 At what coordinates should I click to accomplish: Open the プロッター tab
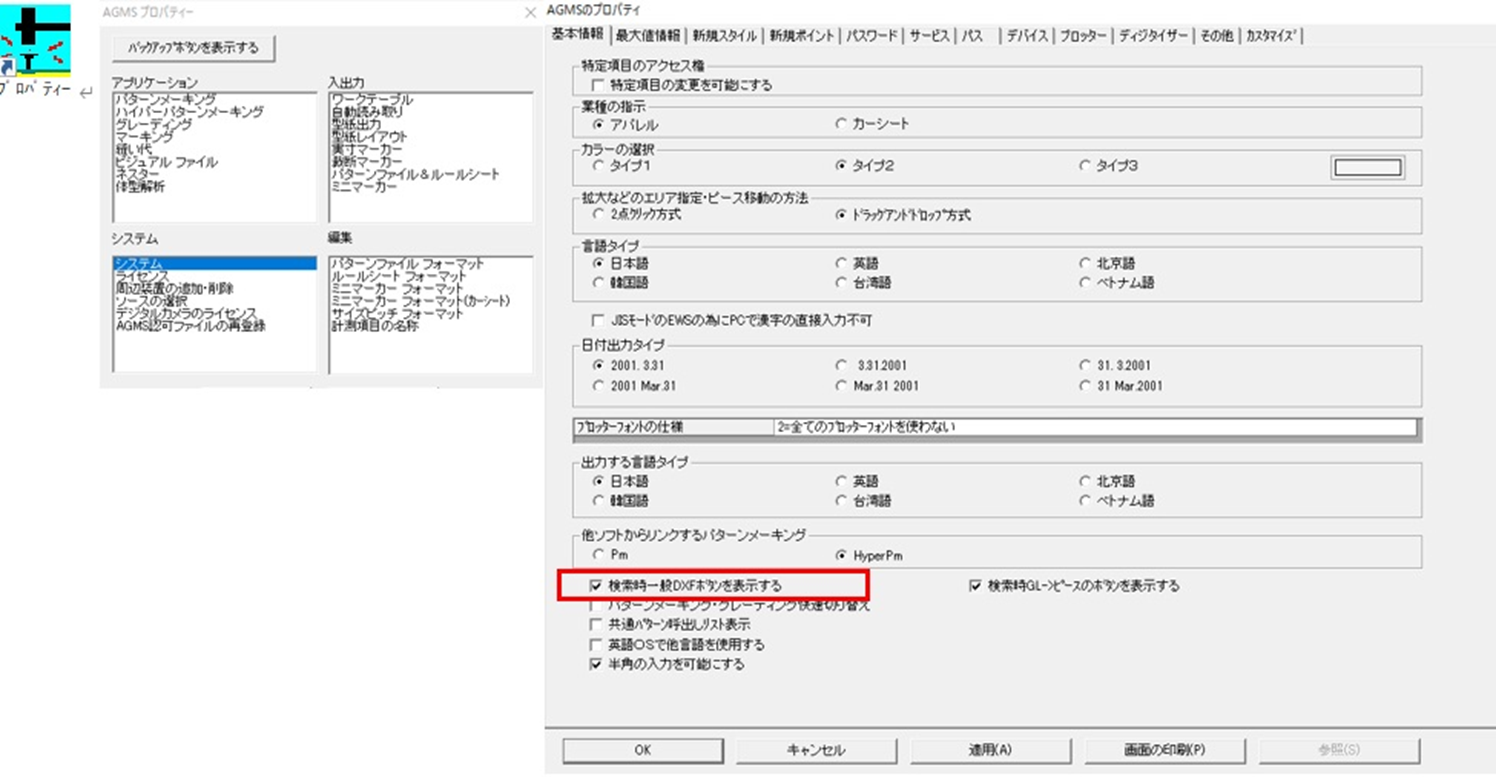pos(1083,35)
